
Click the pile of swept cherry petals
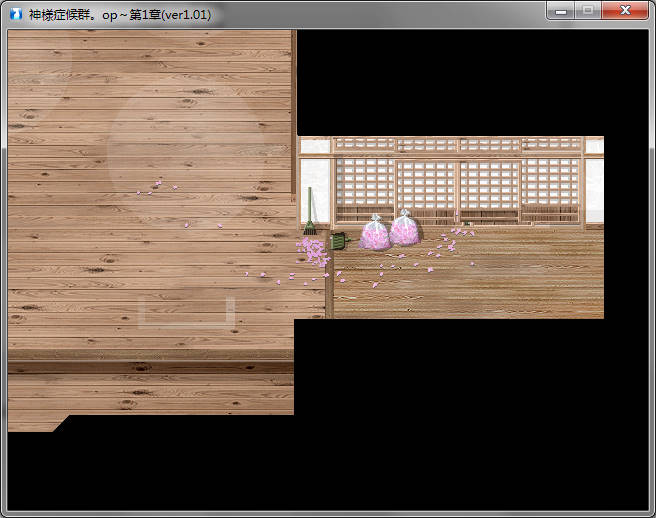(x=314, y=251)
